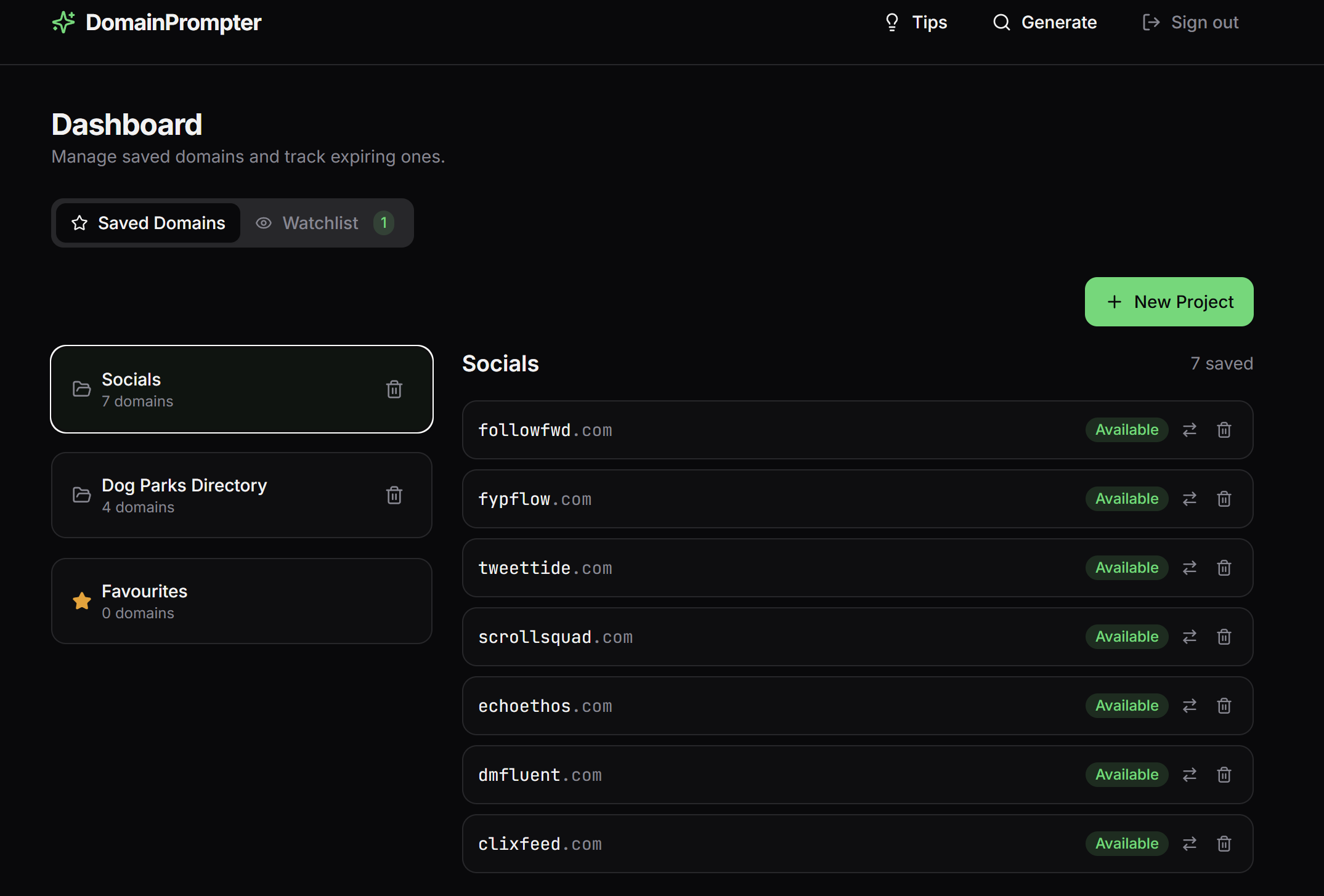Click the folder icon on the Socials project
Image resolution: width=1324 pixels, height=896 pixels.
point(81,389)
